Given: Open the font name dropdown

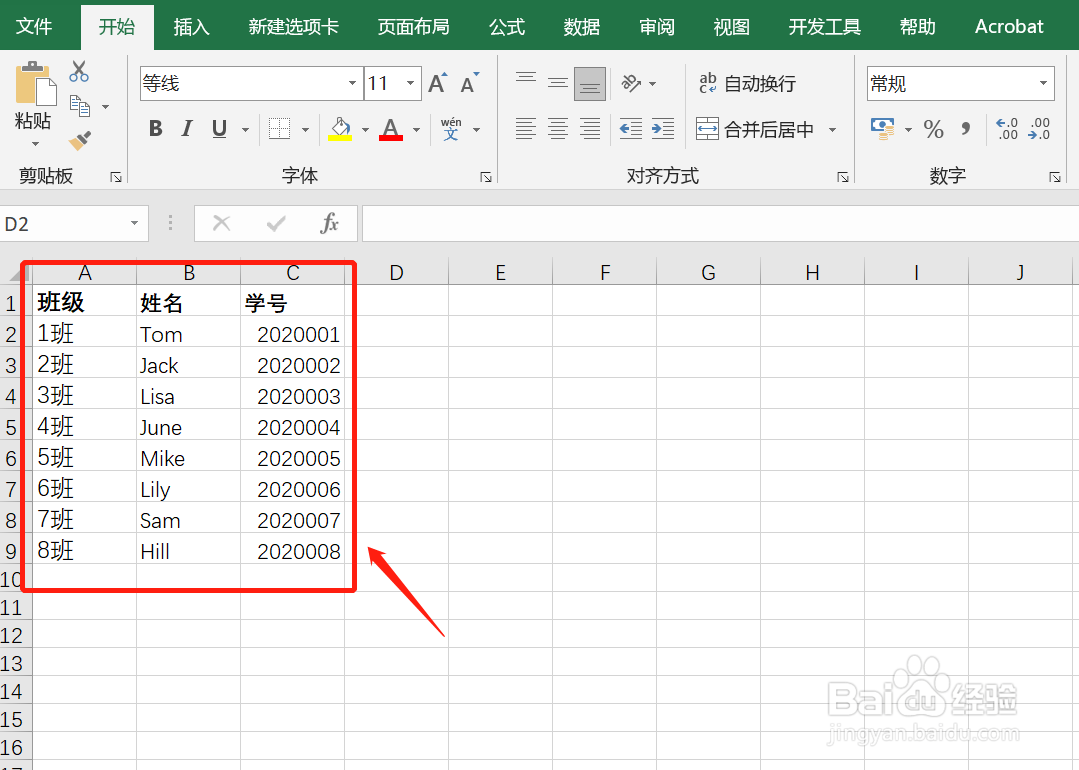Looking at the screenshot, I should coord(351,84).
